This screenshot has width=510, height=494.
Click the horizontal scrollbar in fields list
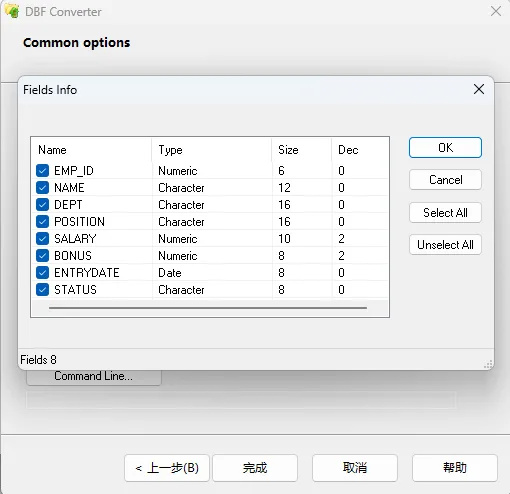[208, 308]
